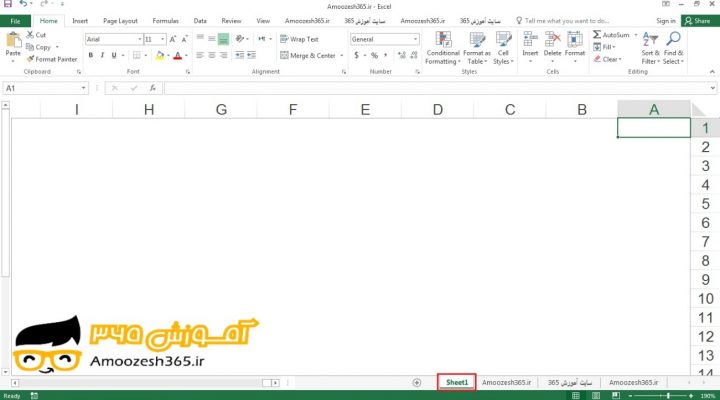Viewport: 720px width, 400px height.
Task: Click the Increase Decimal icon
Action: (402, 56)
